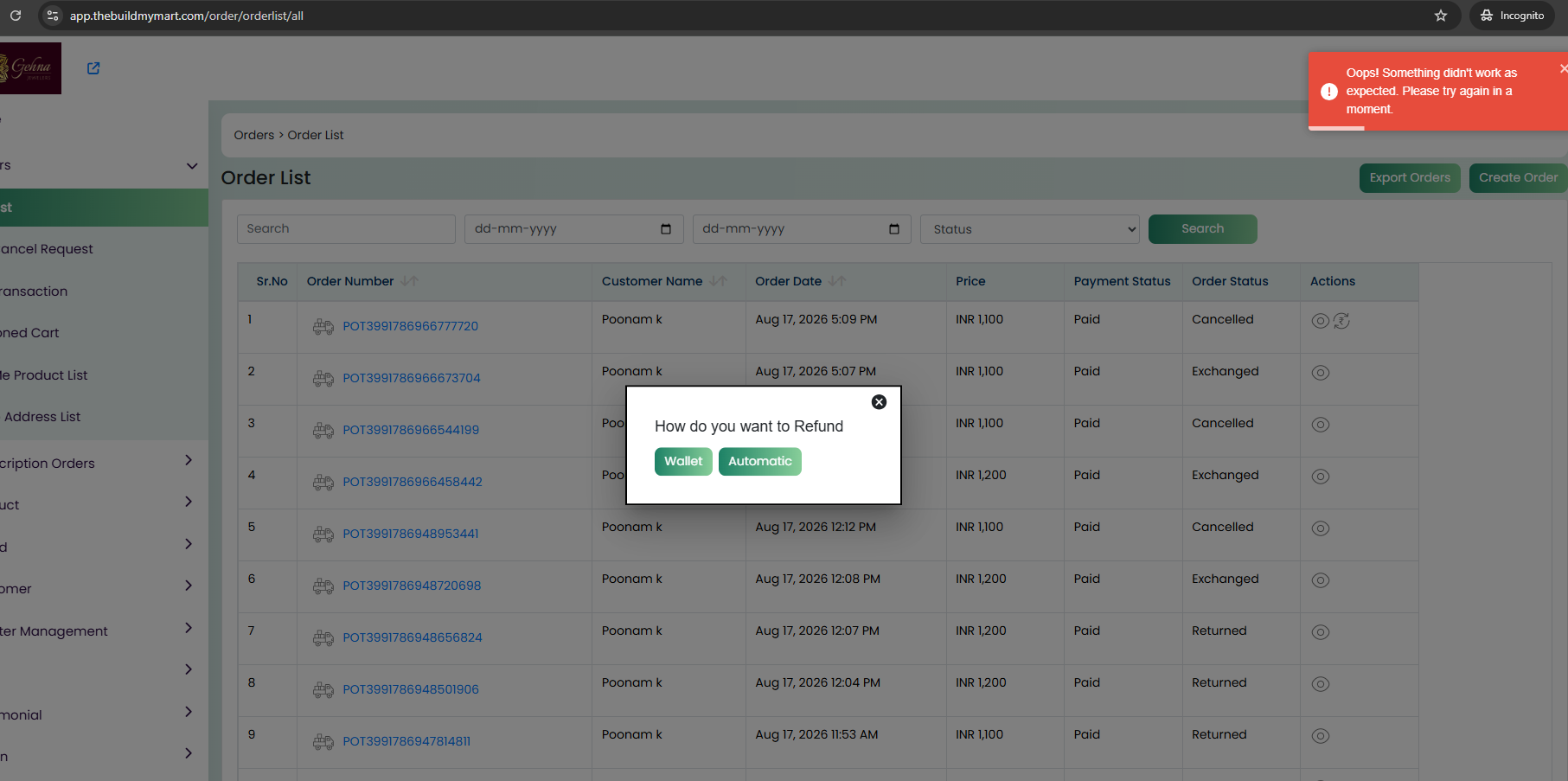View details of order POT3991786948501906

(1320, 684)
